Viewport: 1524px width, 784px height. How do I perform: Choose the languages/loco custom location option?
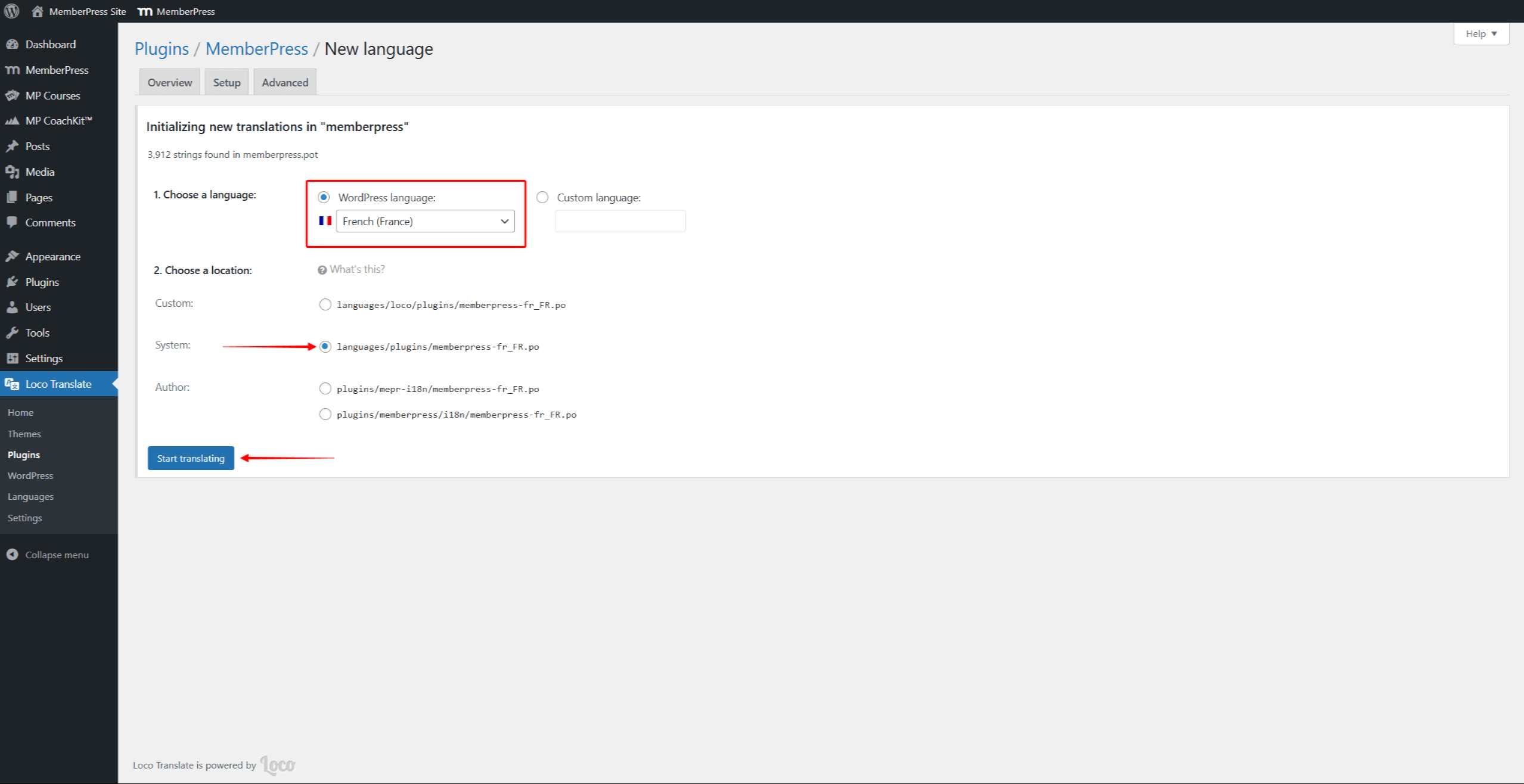click(325, 304)
